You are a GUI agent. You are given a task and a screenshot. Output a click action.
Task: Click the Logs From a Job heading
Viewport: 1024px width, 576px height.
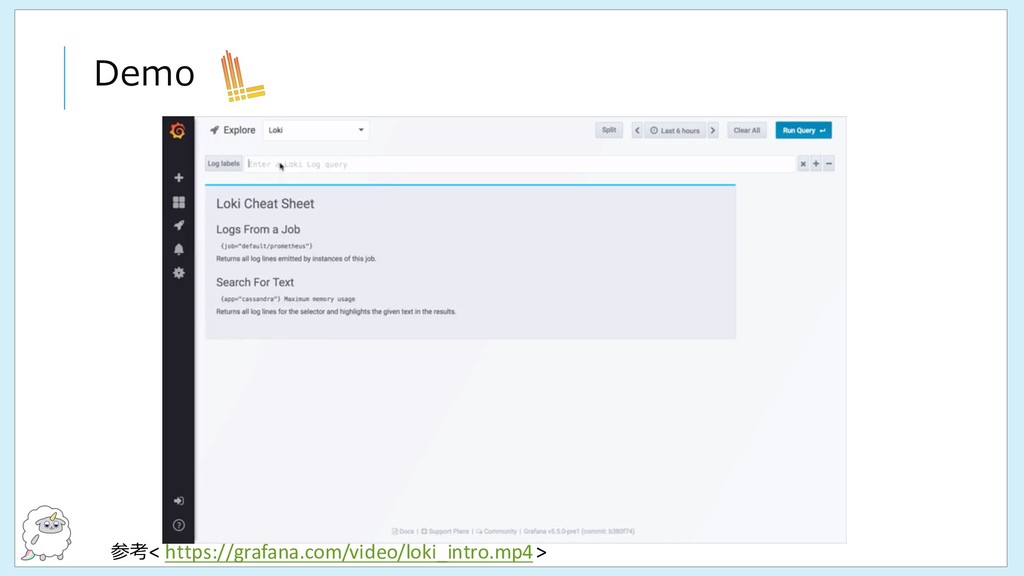click(258, 229)
